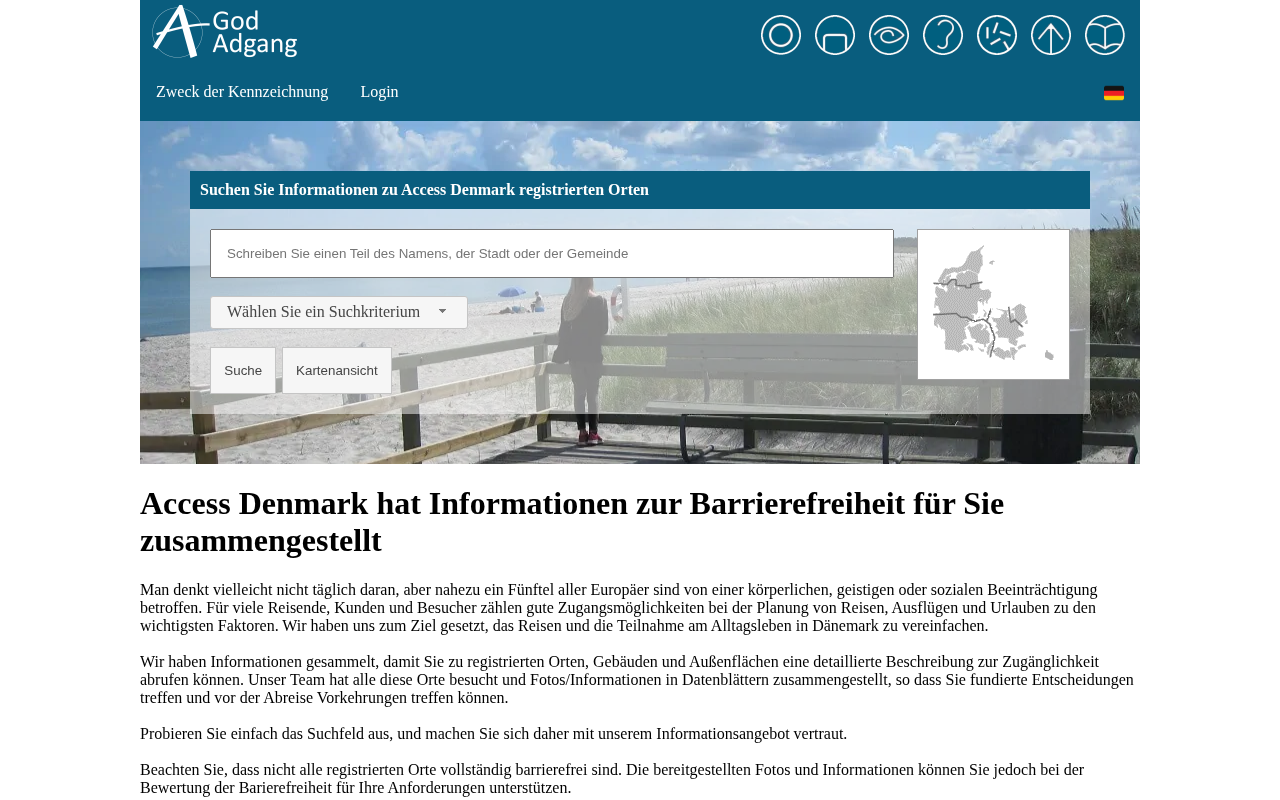Click the paragraph starting 'Man denkt vielleicht nicht täglich'
Image resolution: width=1280 pixels, height=800 pixels.
pos(640,608)
